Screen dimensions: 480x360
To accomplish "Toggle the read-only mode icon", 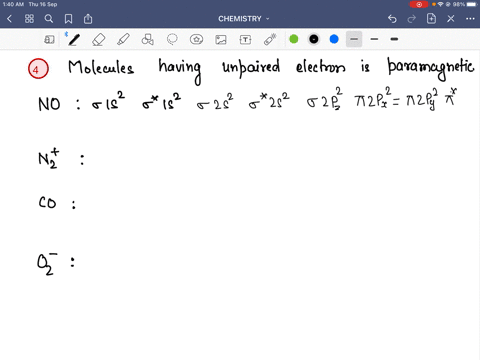I will [x=49, y=40].
